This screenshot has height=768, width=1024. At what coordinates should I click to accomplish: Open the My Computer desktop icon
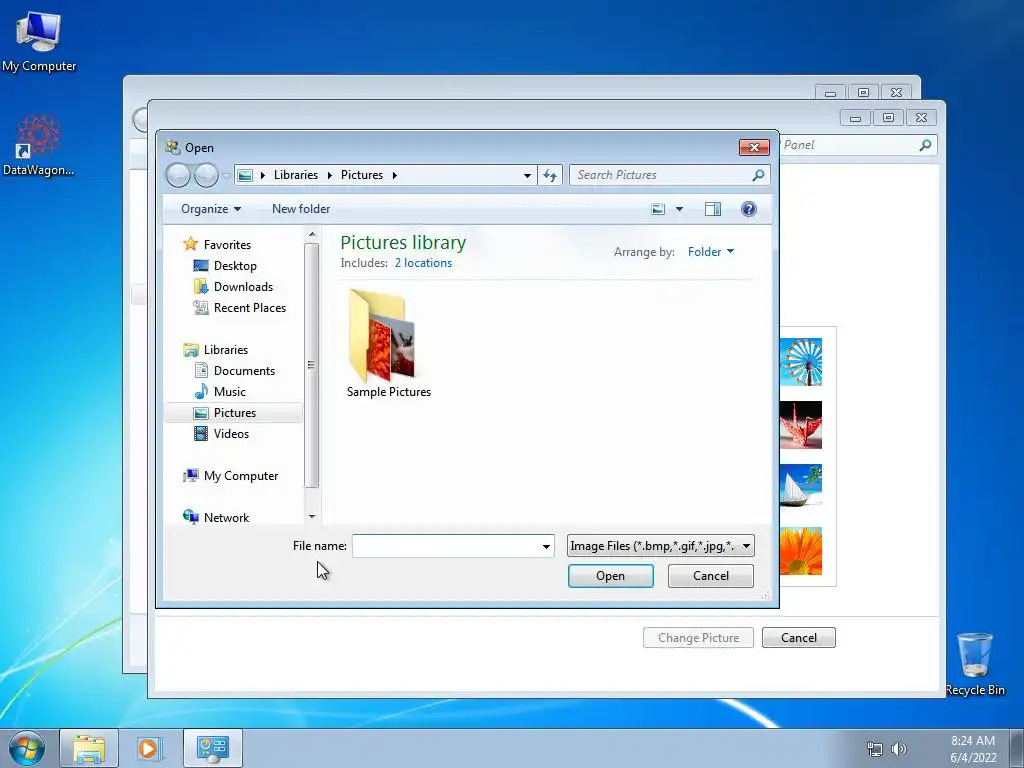click(39, 40)
